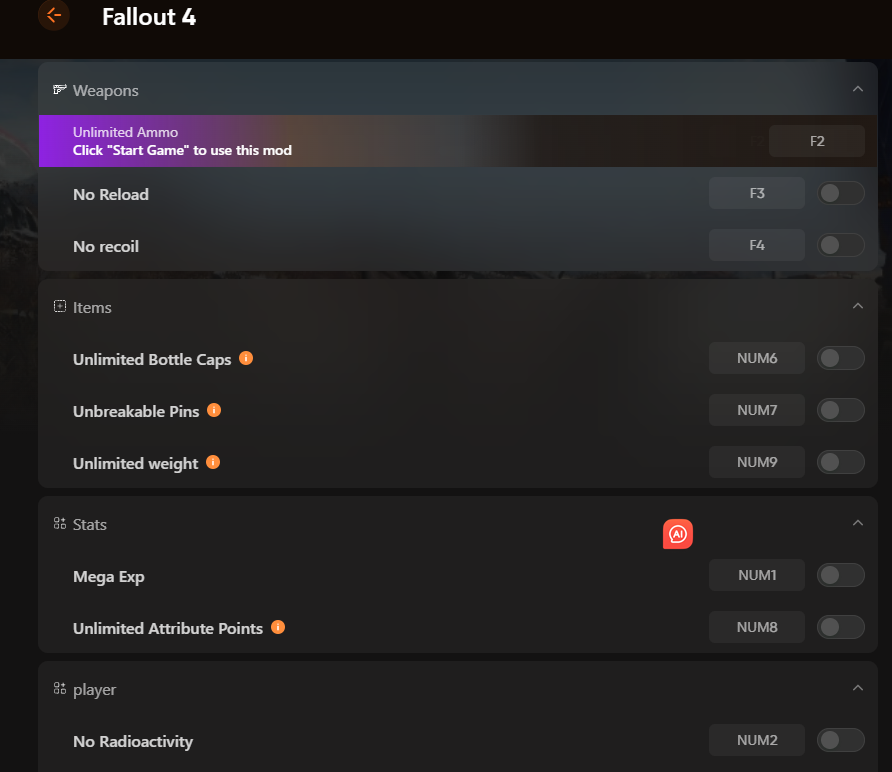Collapse the Weapons section chevron
The height and width of the screenshot is (772, 892).
tap(858, 89)
